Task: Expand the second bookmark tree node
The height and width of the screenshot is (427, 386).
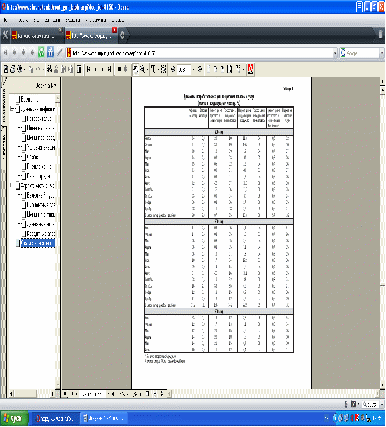Action: point(12,109)
